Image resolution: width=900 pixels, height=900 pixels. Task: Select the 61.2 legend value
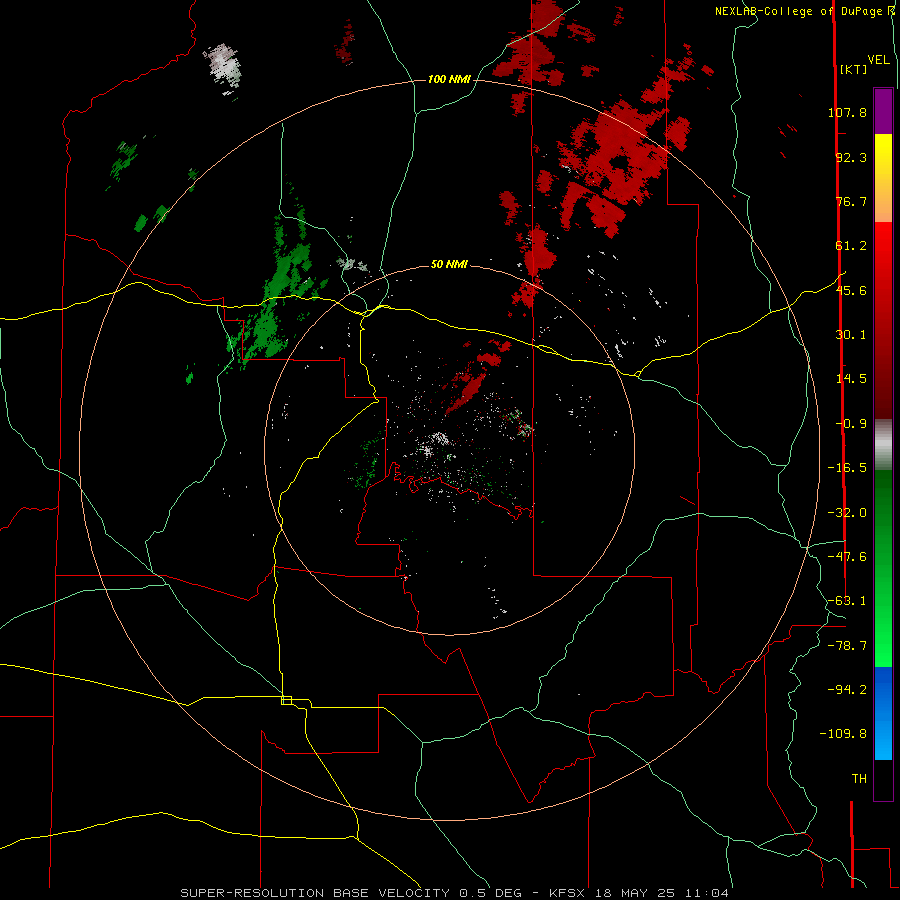point(851,246)
